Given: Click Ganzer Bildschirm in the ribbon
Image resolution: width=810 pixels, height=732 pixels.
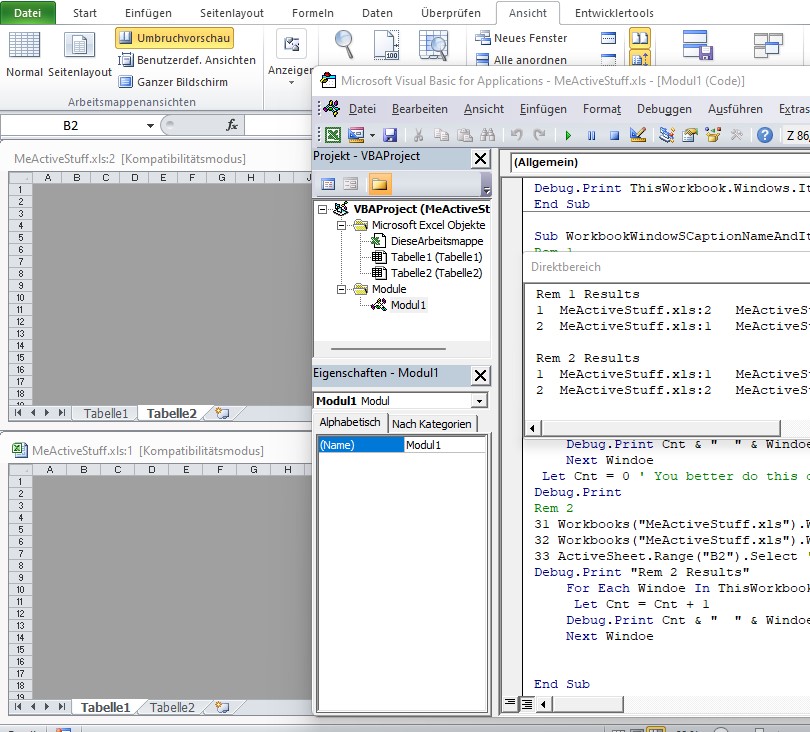Looking at the screenshot, I should tap(173, 82).
